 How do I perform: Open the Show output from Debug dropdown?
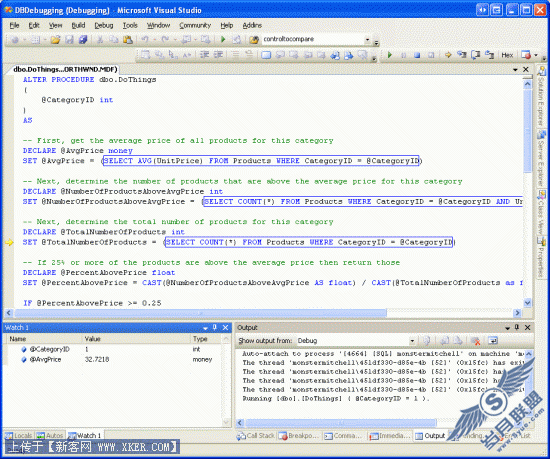coord(412,341)
